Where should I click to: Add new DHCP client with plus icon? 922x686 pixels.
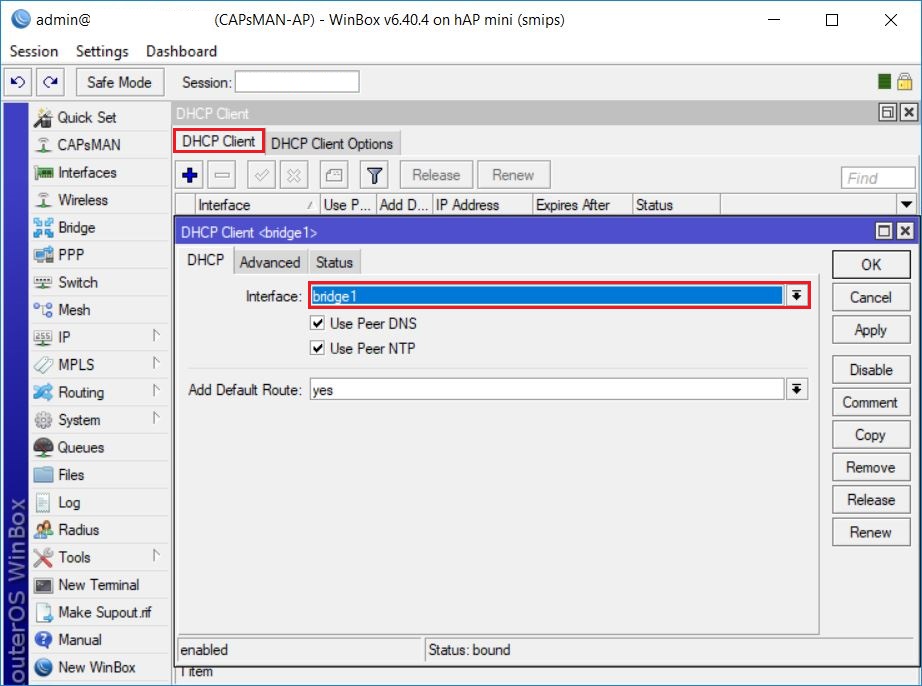click(x=190, y=175)
